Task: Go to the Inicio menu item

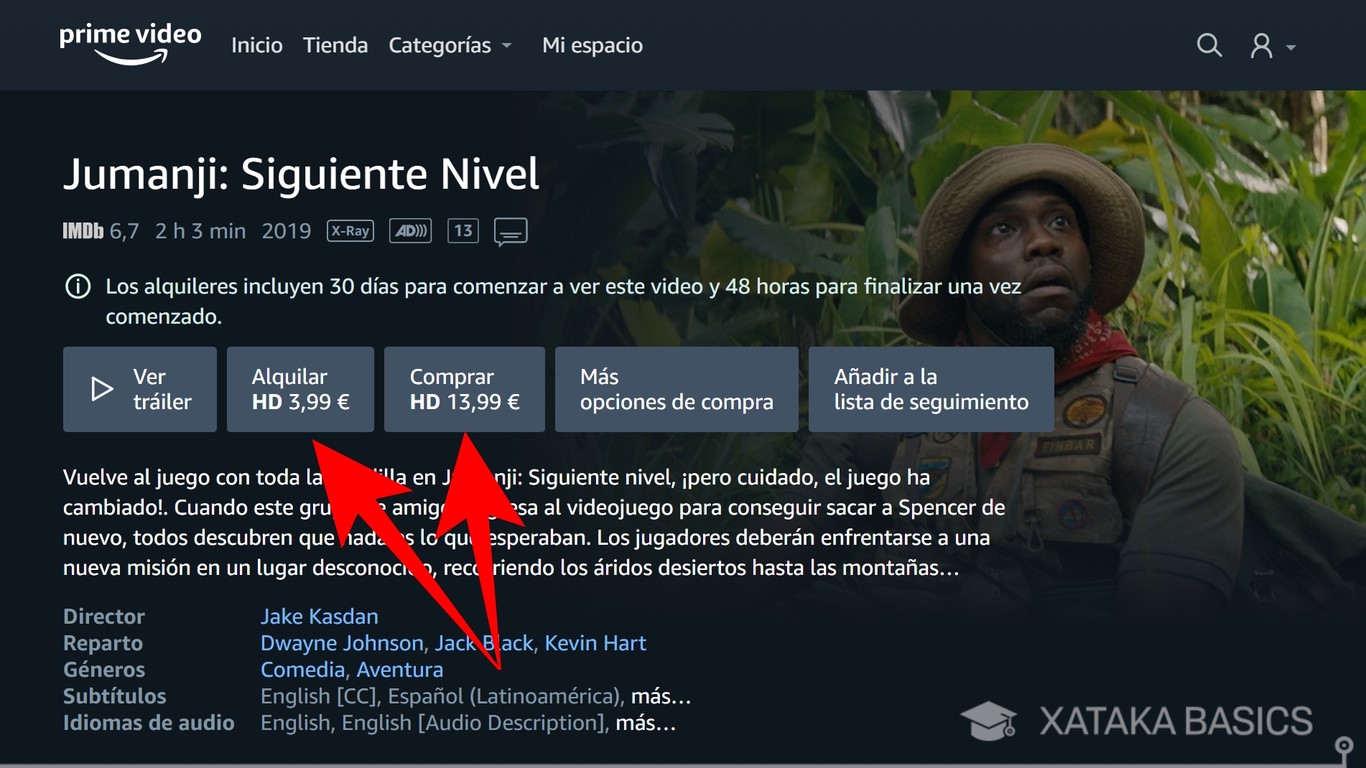Action: coord(257,45)
